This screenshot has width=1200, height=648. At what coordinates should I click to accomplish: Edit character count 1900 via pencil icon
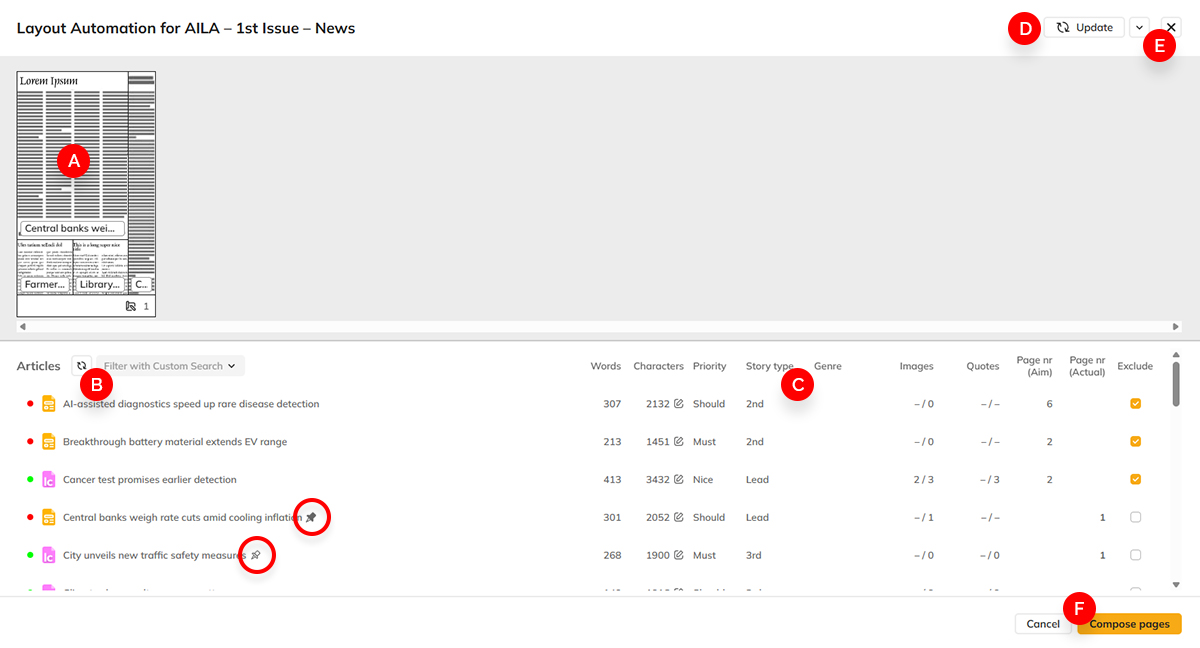click(x=679, y=555)
